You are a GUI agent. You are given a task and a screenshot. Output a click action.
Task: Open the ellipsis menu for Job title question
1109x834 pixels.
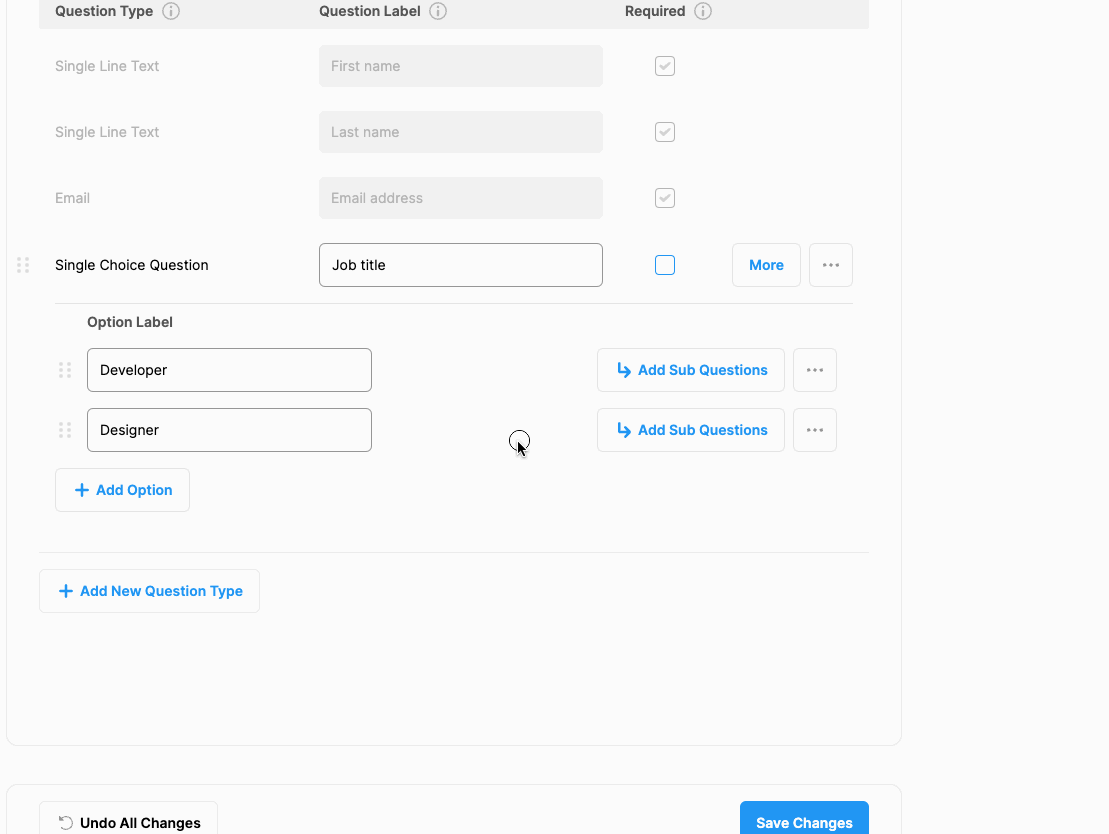point(831,265)
